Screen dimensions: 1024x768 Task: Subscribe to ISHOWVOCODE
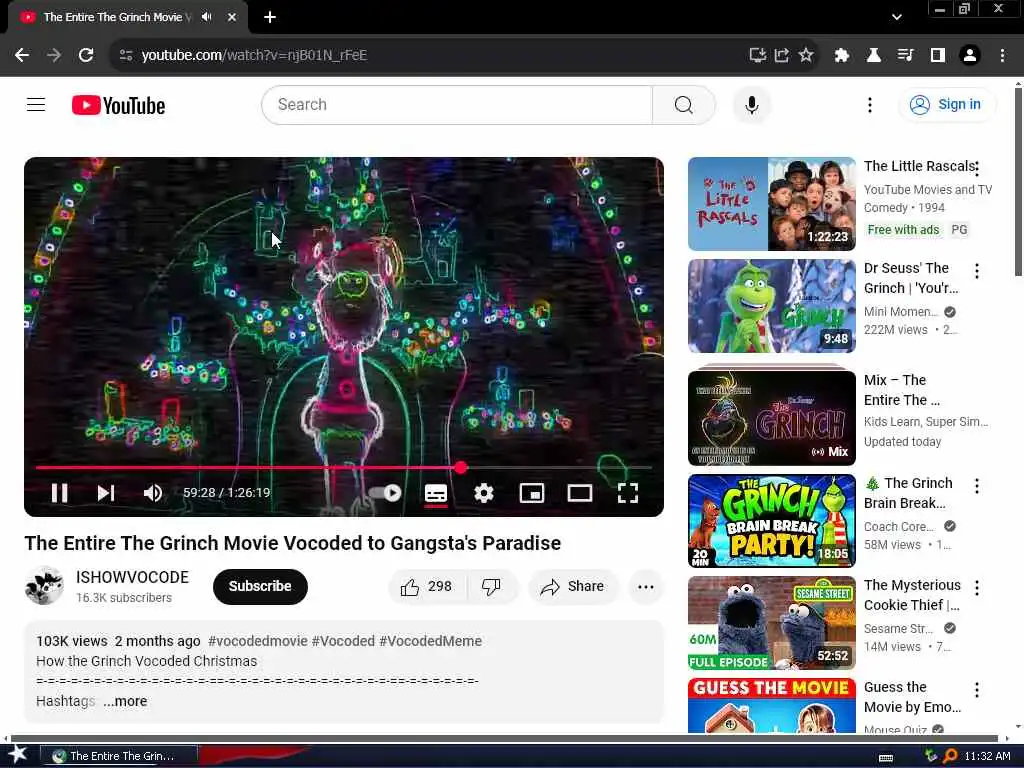pyautogui.click(x=260, y=586)
